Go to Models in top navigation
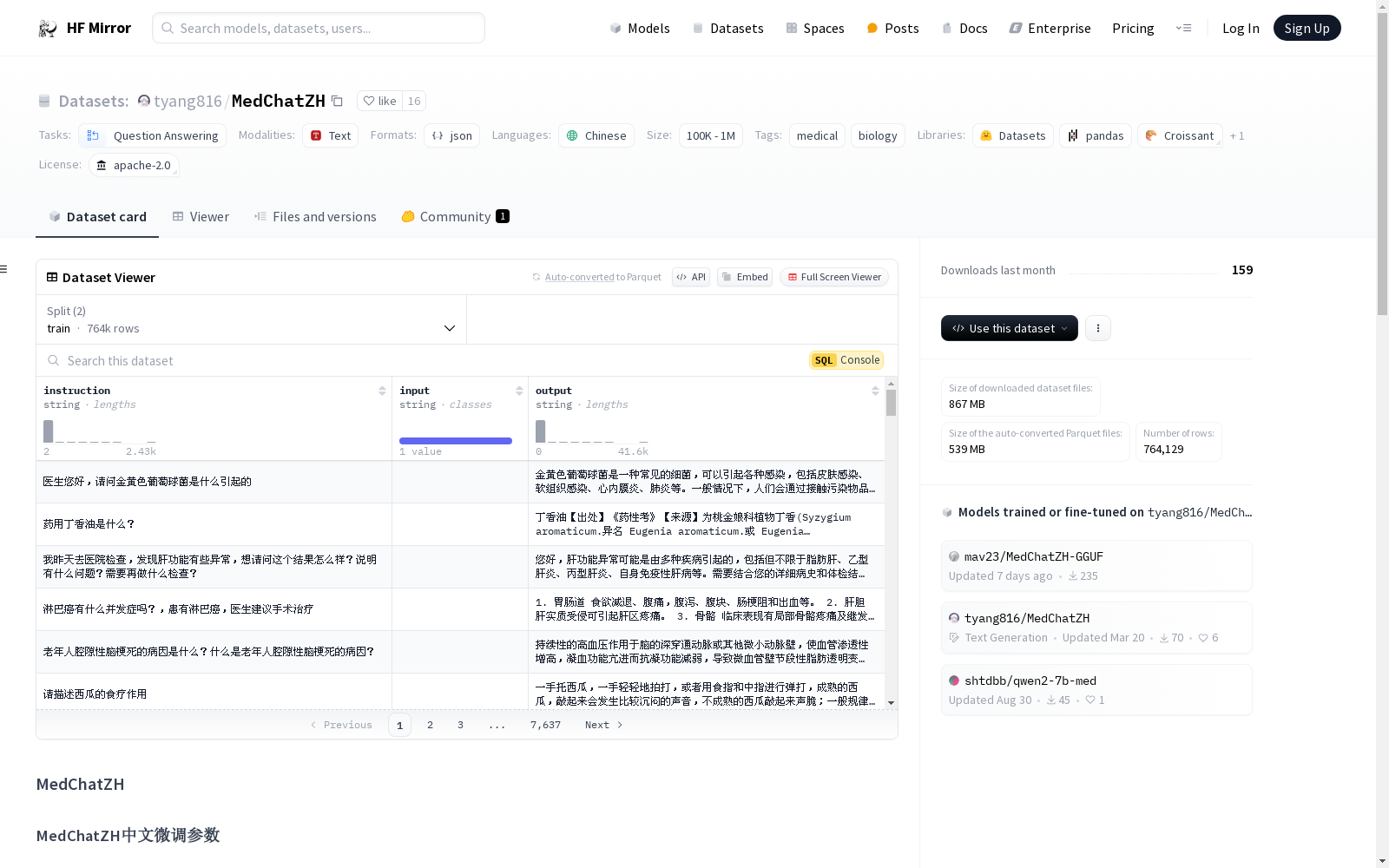 coord(640,29)
